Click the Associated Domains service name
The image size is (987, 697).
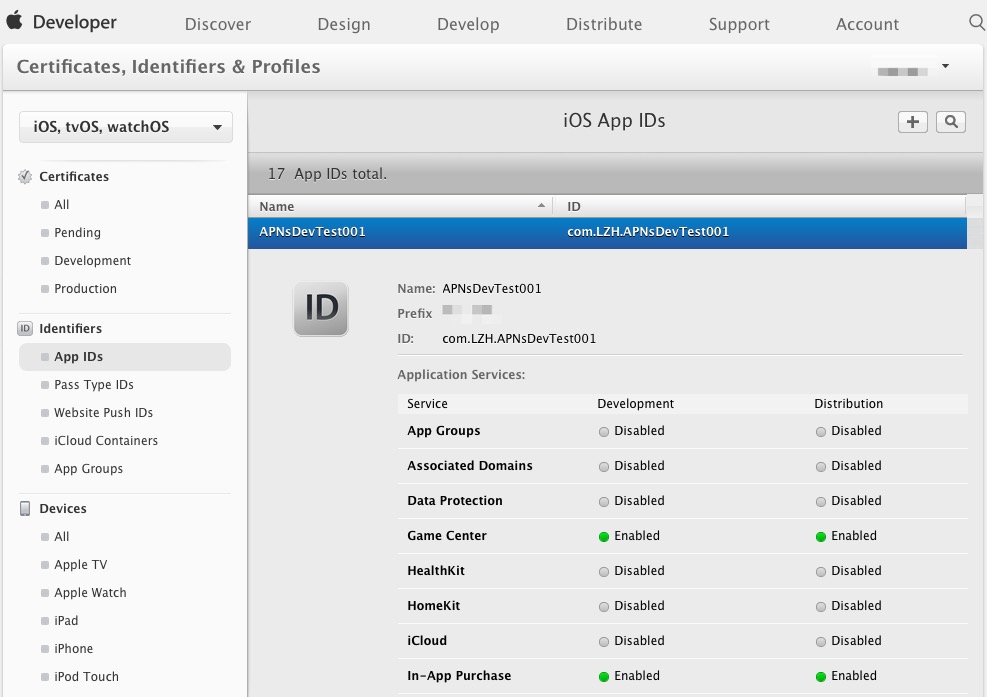point(470,466)
